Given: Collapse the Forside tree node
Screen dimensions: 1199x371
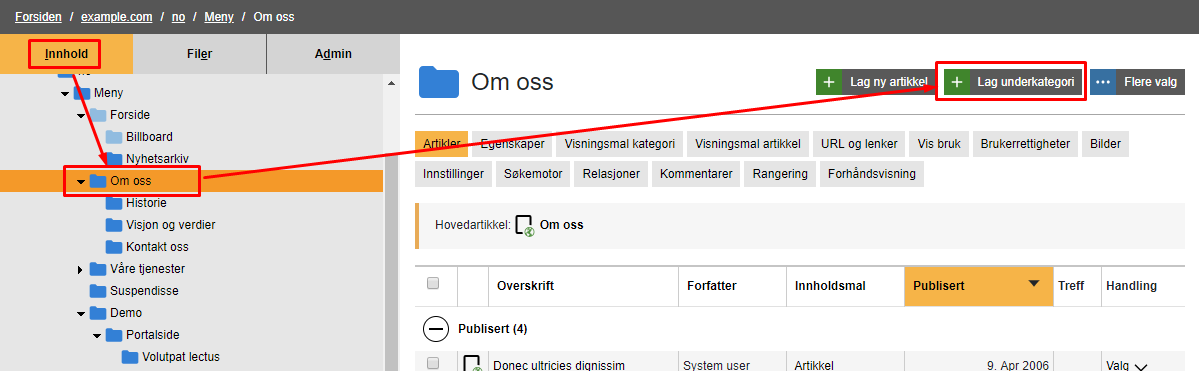Looking at the screenshot, I should coord(81,115).
